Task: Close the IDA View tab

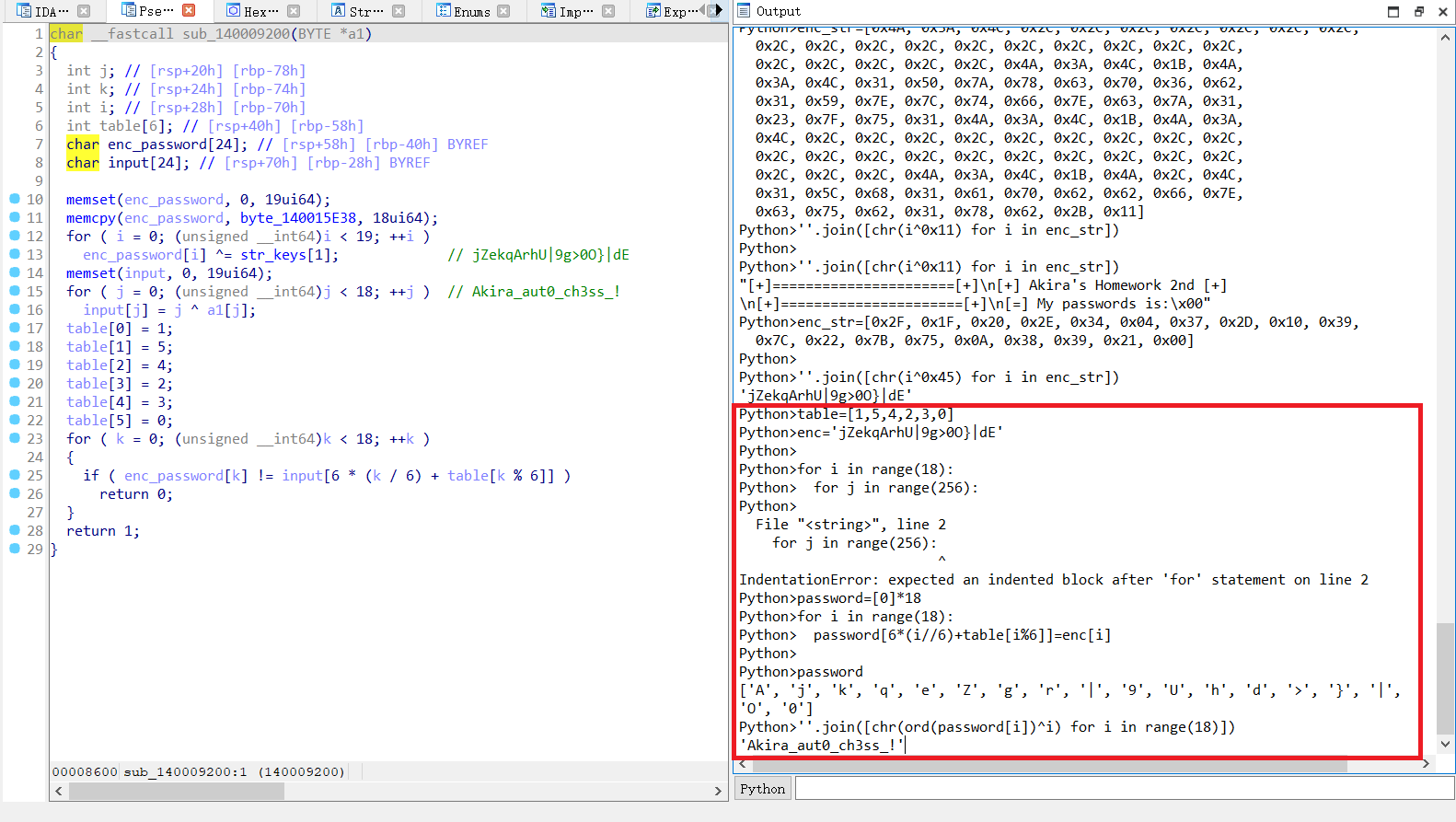Action: click(84, 11)
